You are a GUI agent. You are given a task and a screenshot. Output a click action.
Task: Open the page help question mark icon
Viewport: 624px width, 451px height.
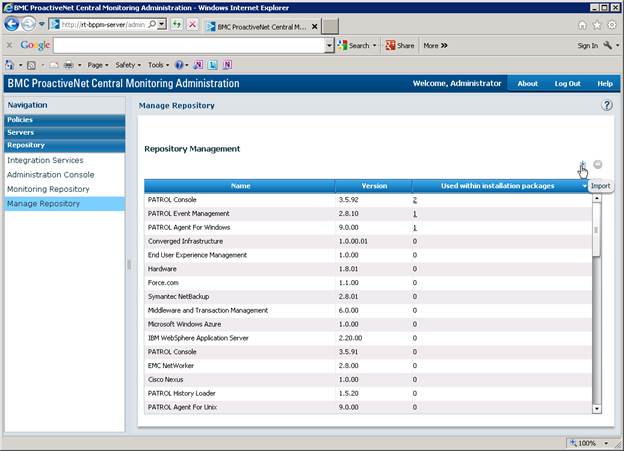tap(606, 105)
